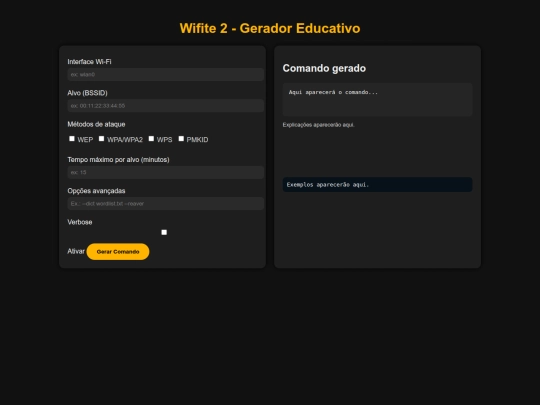Tick the WPA/WPA2 checkbox
Image resolution: width=540 pixels, height=405 pixels.
click(x=101, y=138)
